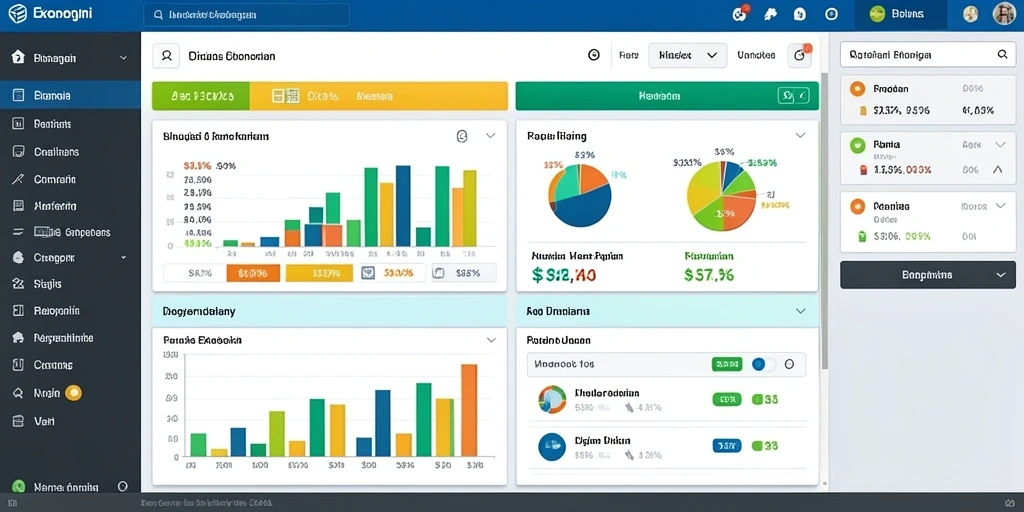The width and height of the screenshot is (1024, 512).
Task: Toggle the check icon on the green banner
Action: coord(793,96)
